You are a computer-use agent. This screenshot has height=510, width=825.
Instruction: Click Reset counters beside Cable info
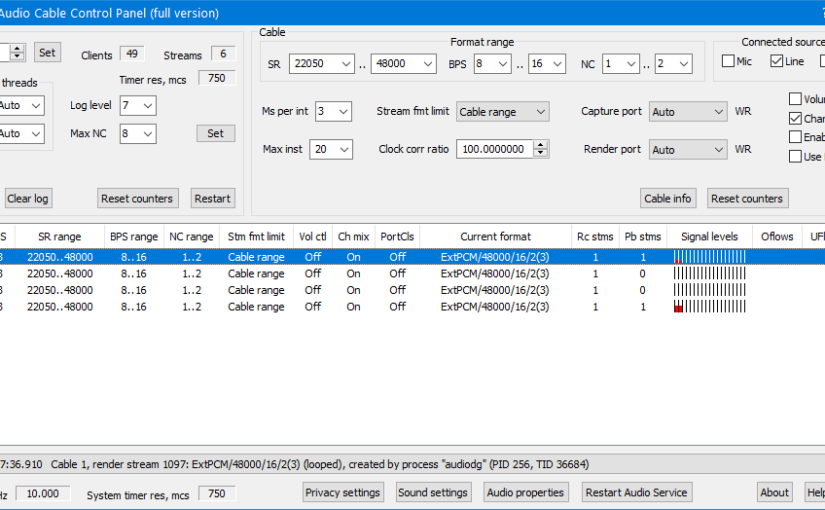click(747, 198)
